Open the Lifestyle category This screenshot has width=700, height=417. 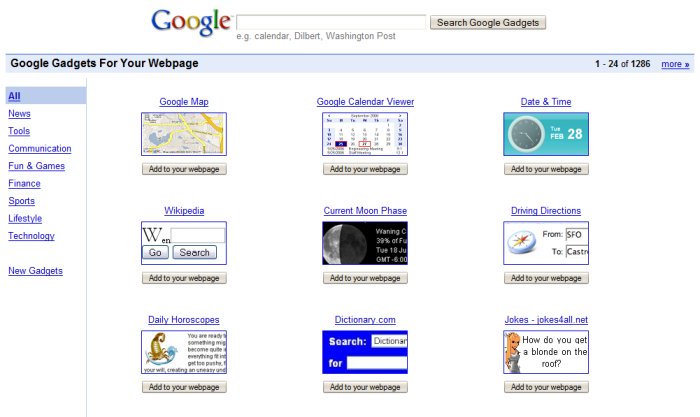click(x=25, y=218)
